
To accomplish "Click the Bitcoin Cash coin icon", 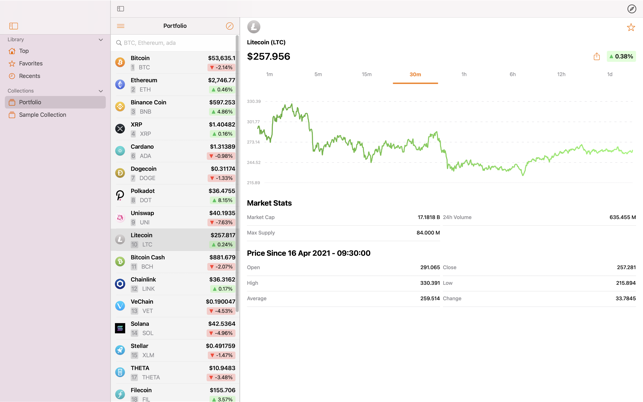I will (x=120, y=262).
